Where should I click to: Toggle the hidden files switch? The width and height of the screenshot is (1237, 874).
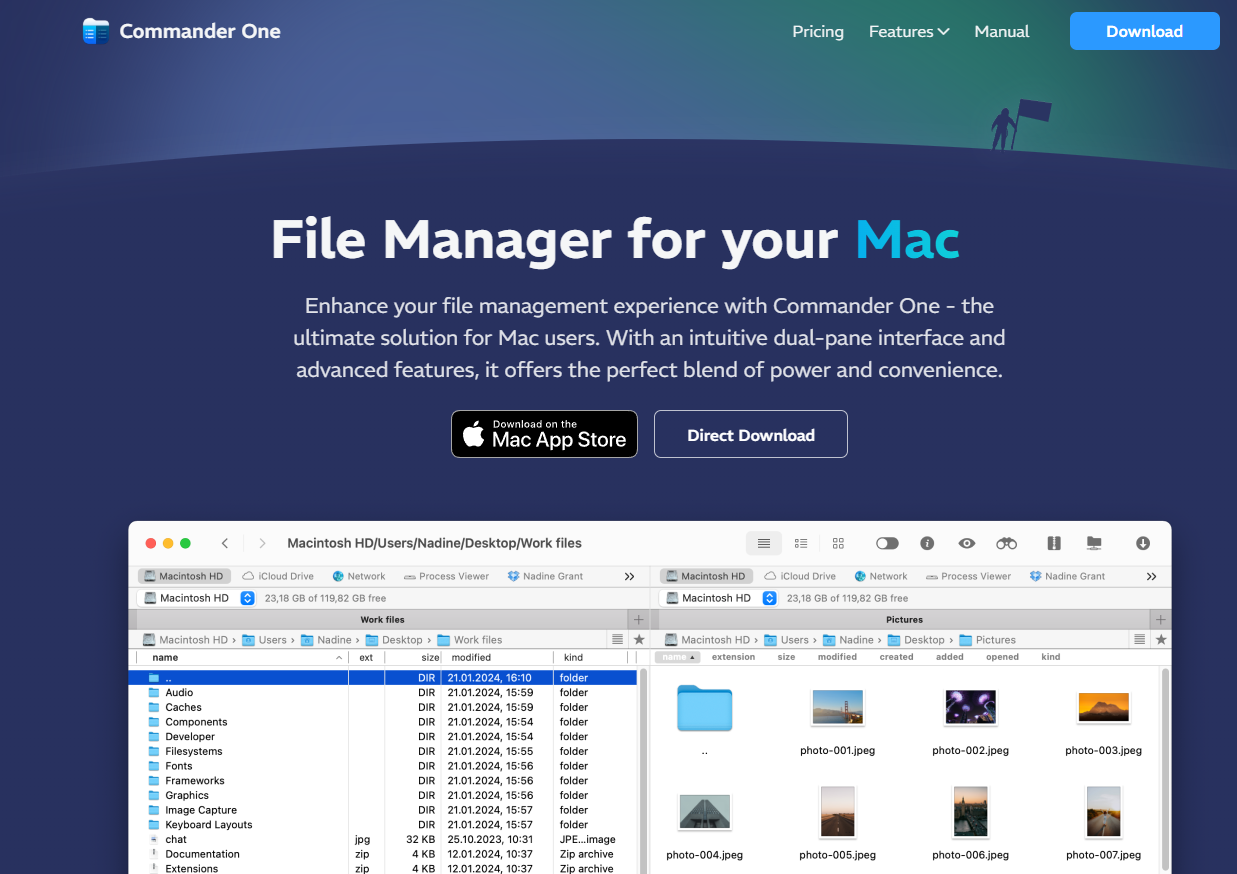pos(887,543)
